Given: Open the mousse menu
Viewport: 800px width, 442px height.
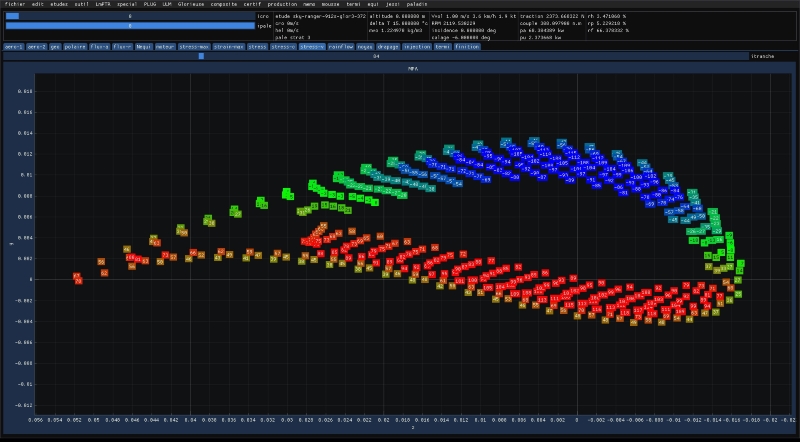Looking at the screenshot, I should click(x=330, y=5).
